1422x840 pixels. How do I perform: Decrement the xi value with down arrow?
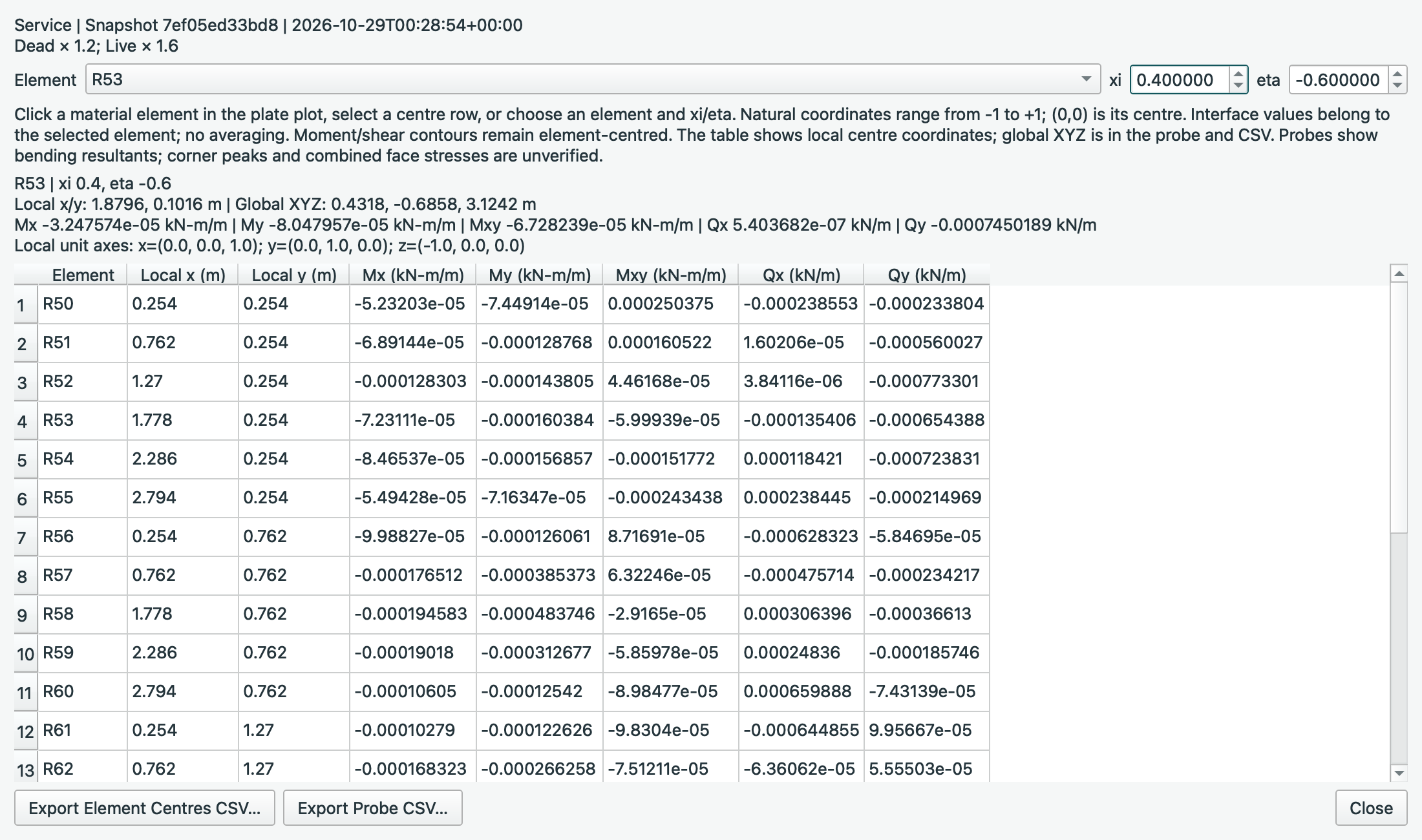point(1238,86)
